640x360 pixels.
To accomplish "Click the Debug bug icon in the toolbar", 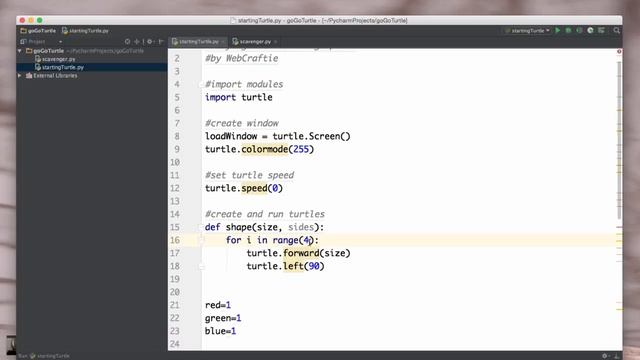I will [x=568, y=31].
